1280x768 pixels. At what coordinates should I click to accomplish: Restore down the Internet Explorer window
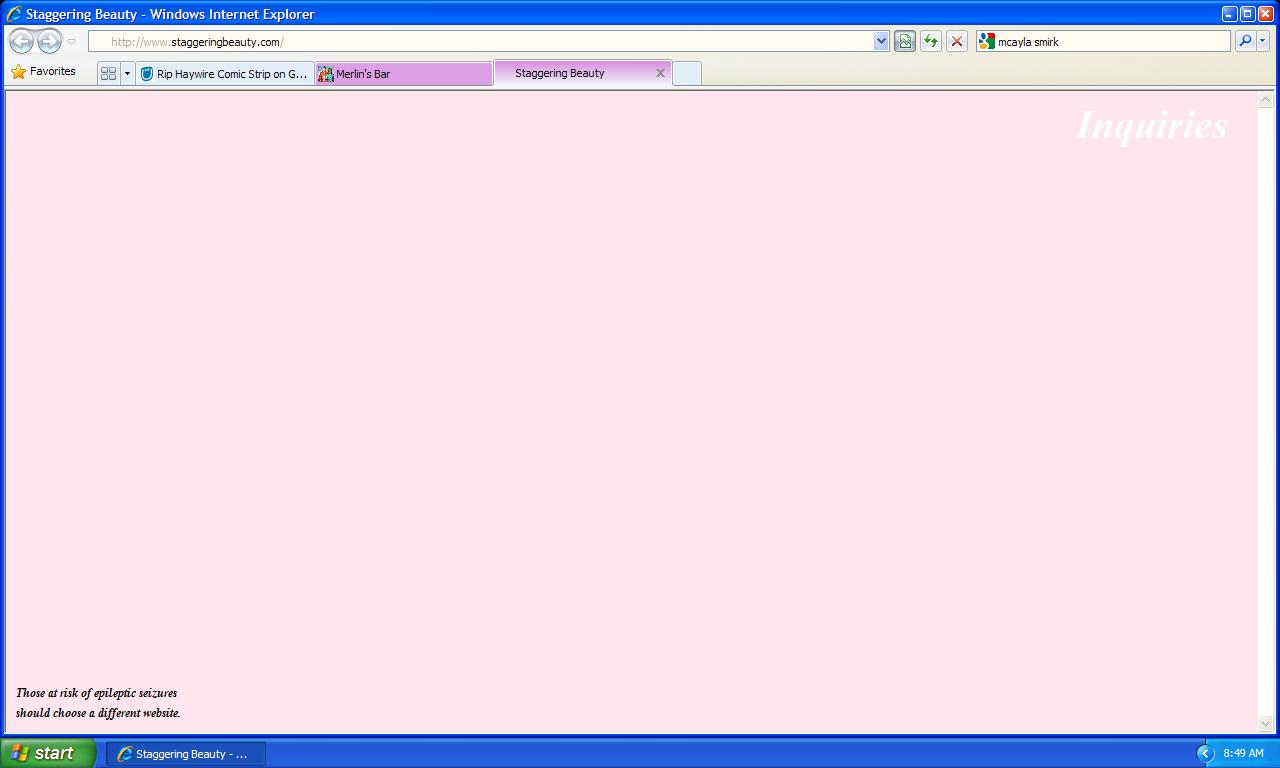[x=1247, y=14]
